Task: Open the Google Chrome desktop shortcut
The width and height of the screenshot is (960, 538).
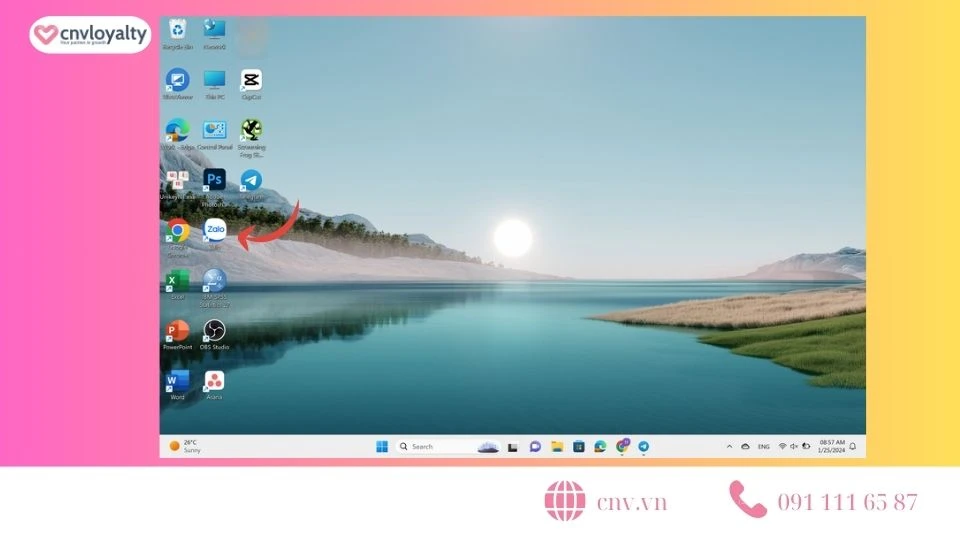Action: click(177, 232)
